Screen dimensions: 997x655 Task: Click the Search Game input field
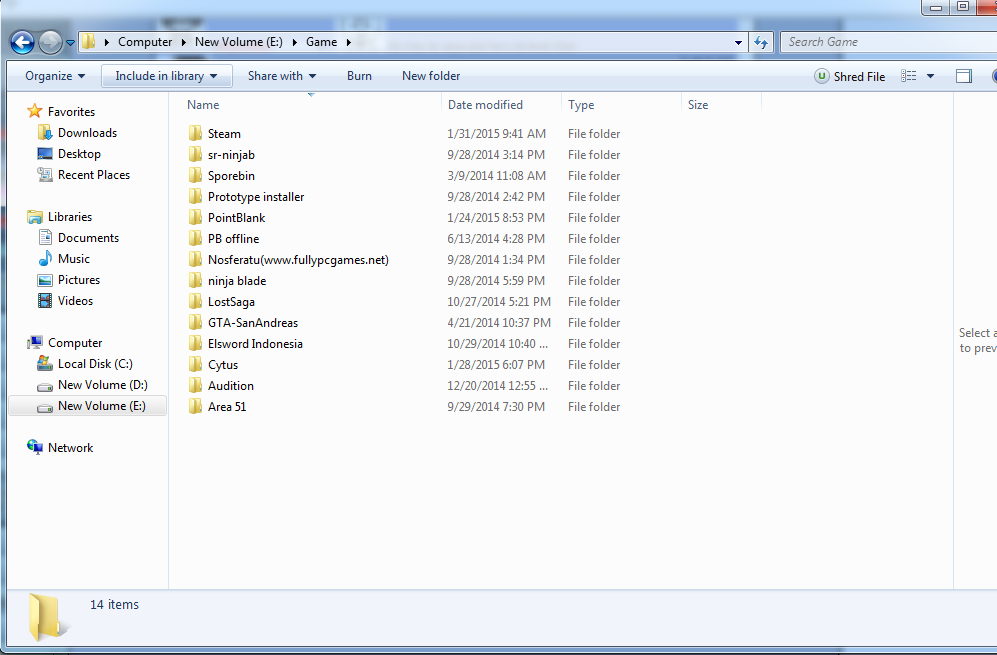click(x=888, y=42)
